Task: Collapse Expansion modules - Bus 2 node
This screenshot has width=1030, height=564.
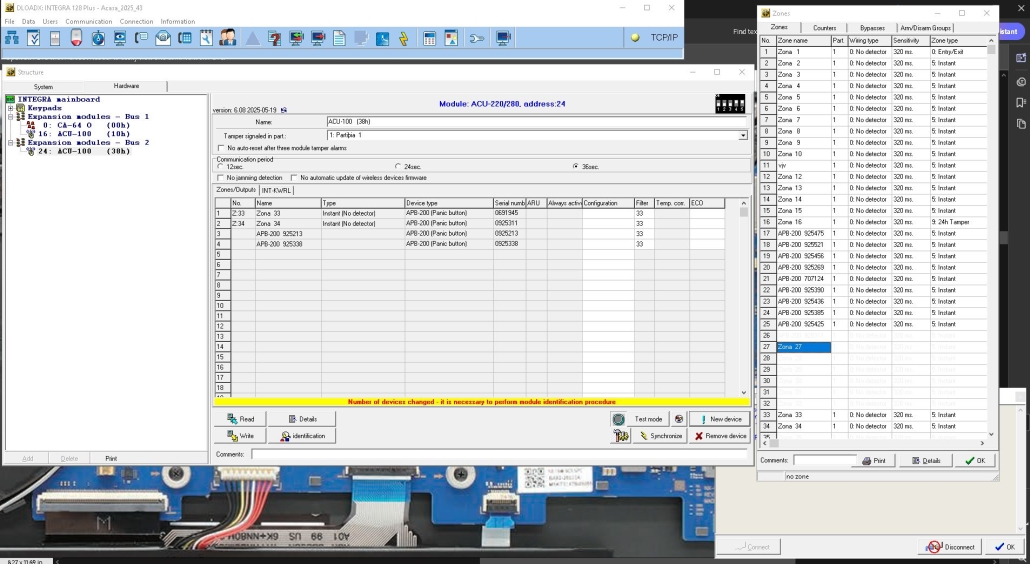Action: point(10,143)
